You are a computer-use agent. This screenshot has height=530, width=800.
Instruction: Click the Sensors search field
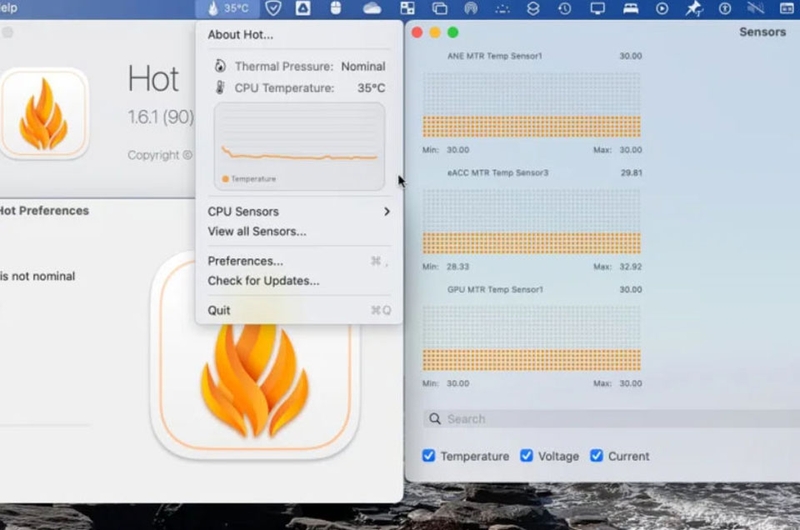tap(611, 419)
